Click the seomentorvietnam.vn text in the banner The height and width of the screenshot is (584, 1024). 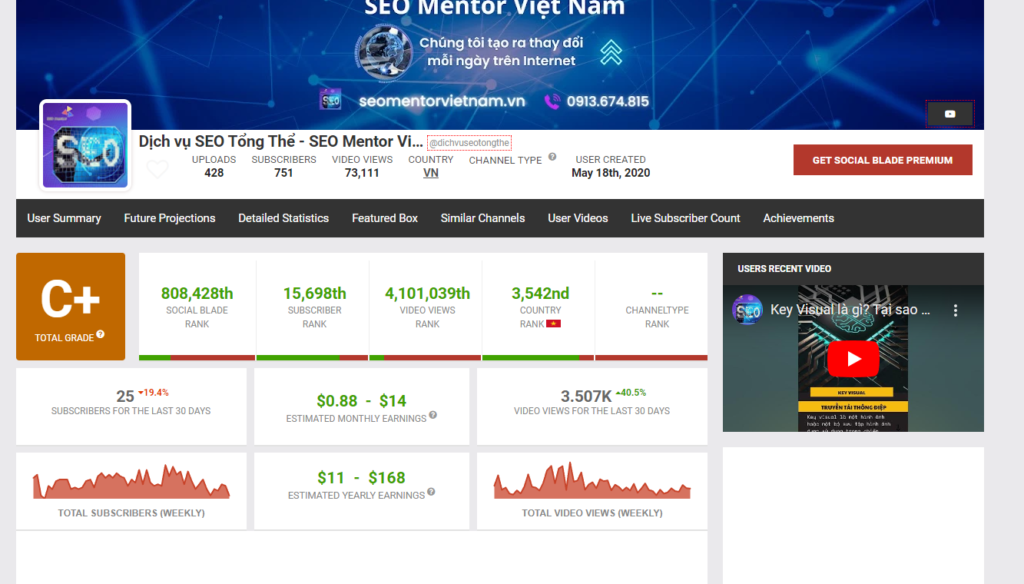pos(442,101)
